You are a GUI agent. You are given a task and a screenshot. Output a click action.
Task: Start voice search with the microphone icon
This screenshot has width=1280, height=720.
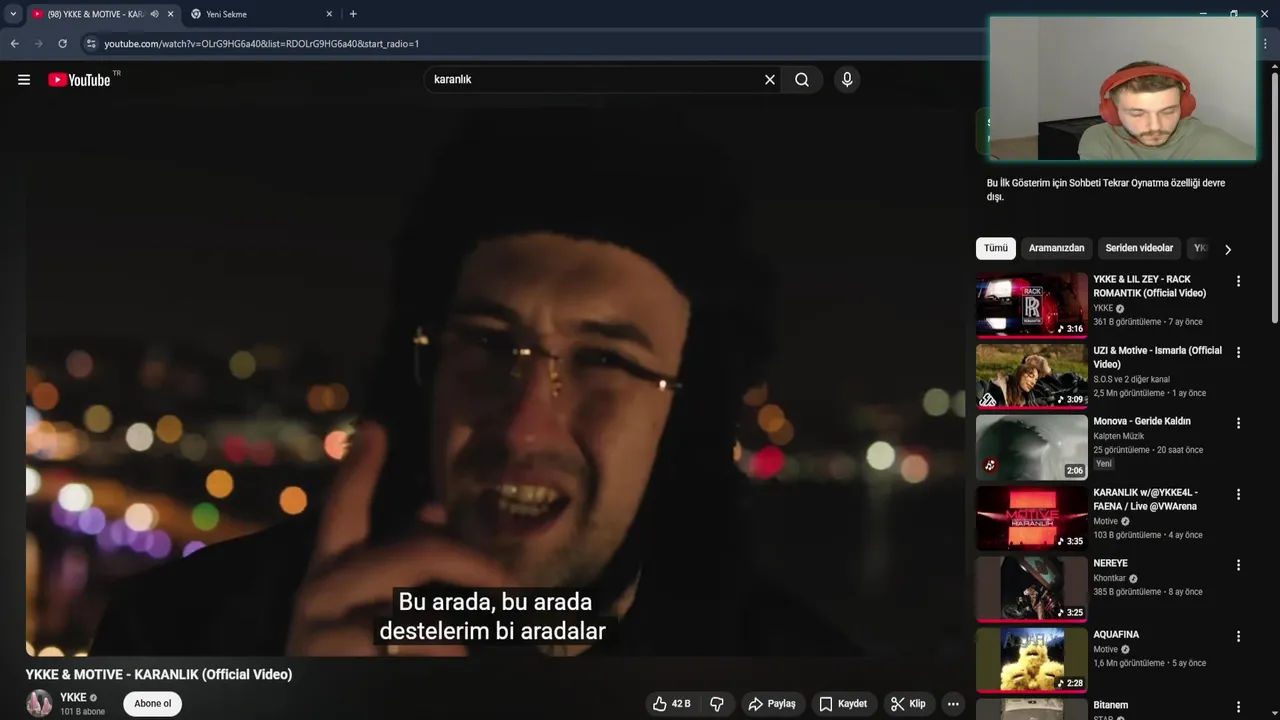[847, 80]
